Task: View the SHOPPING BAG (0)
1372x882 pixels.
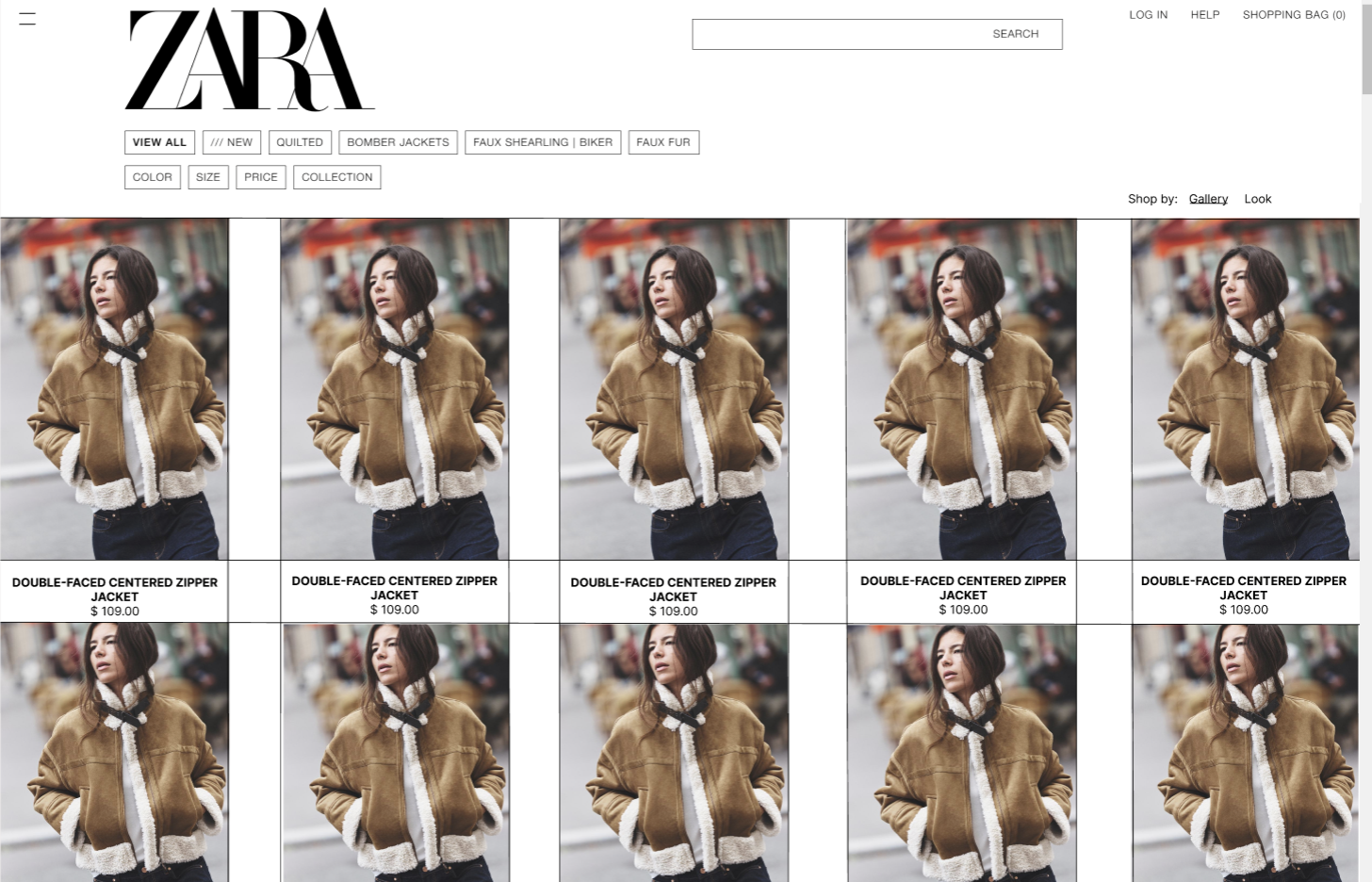Action: click(1294, 15)
